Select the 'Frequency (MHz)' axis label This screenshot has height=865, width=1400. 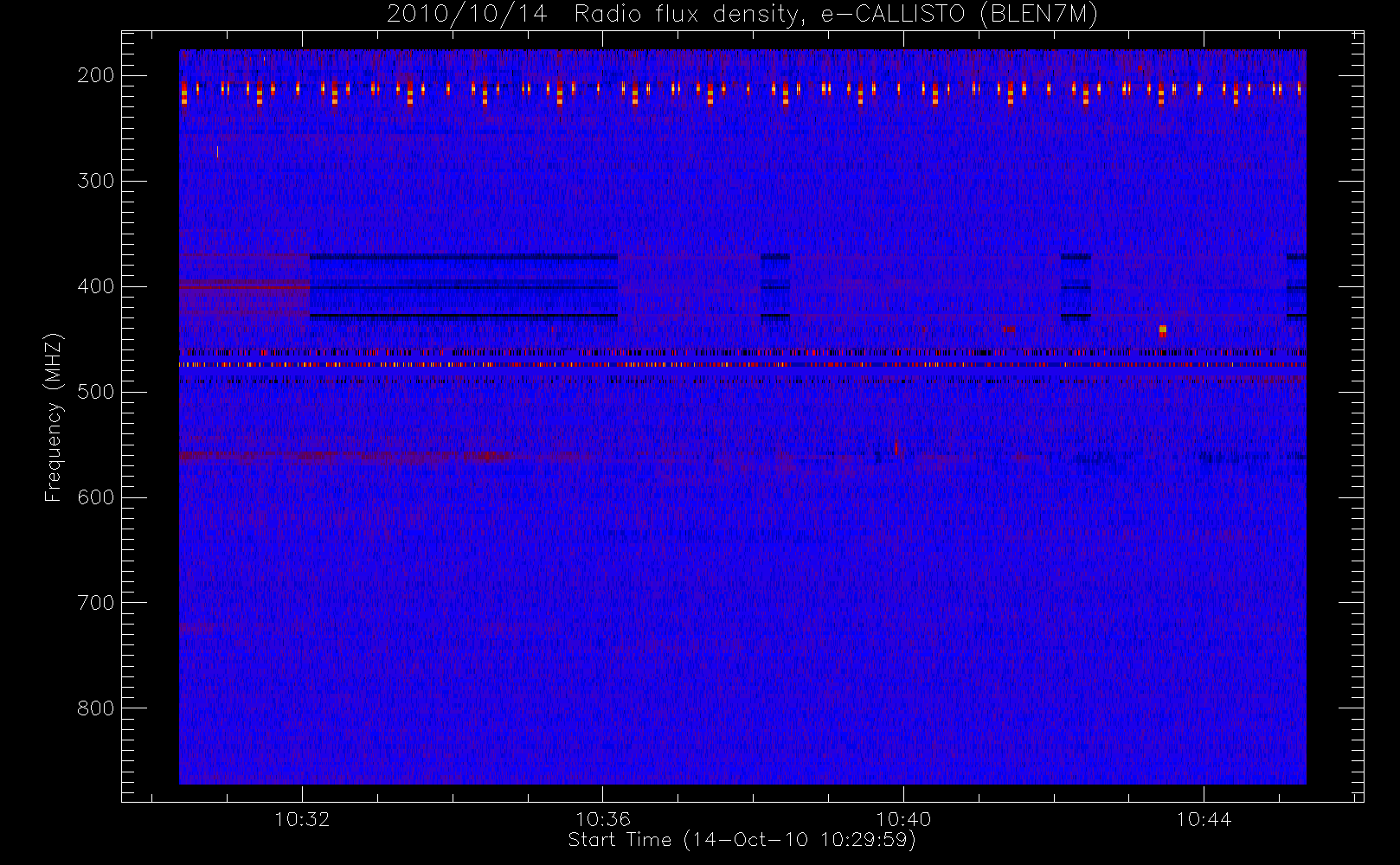(x=54, y=416)
